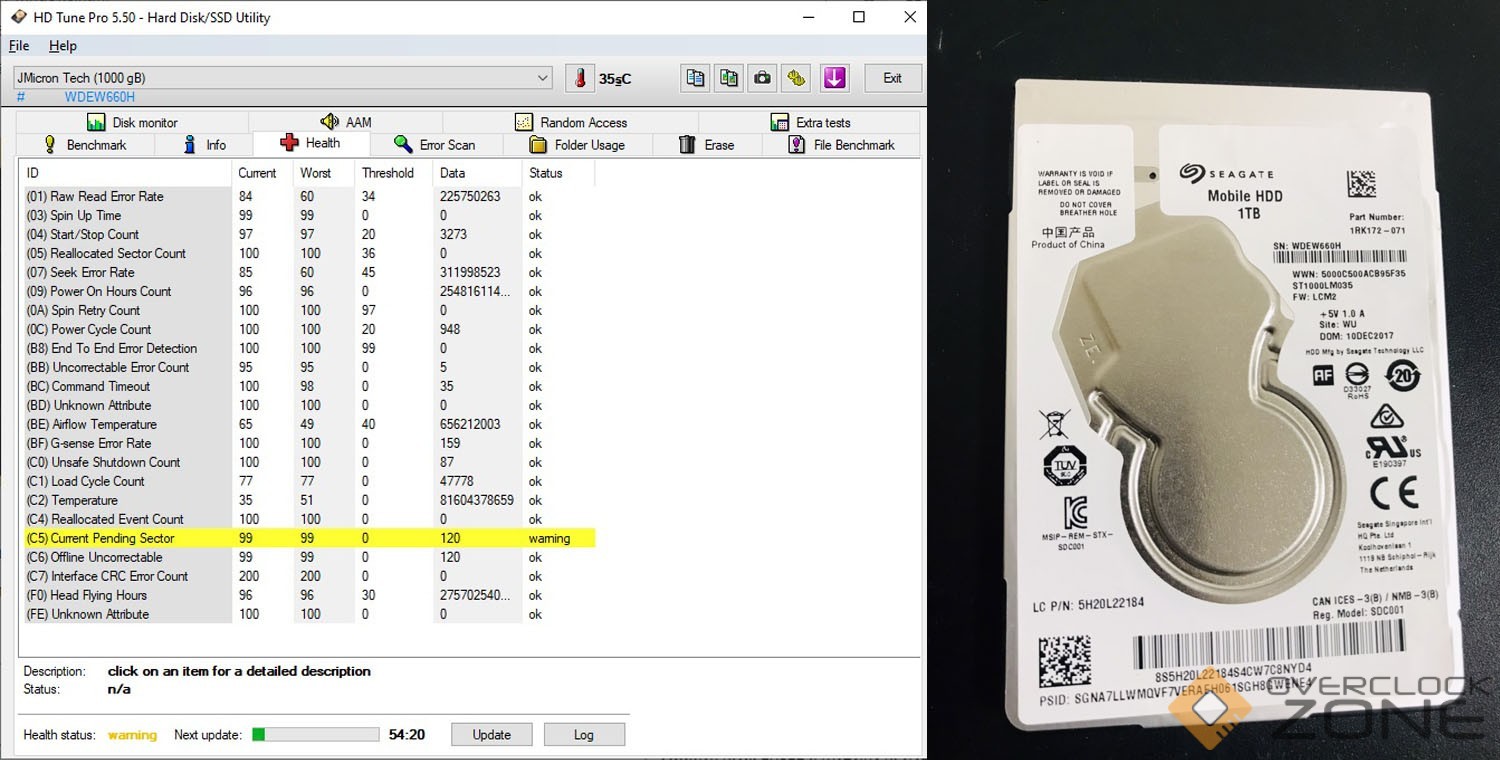Click the yellow warning status cell
This screenshot has height=760, width=1500.
[549, 539]
